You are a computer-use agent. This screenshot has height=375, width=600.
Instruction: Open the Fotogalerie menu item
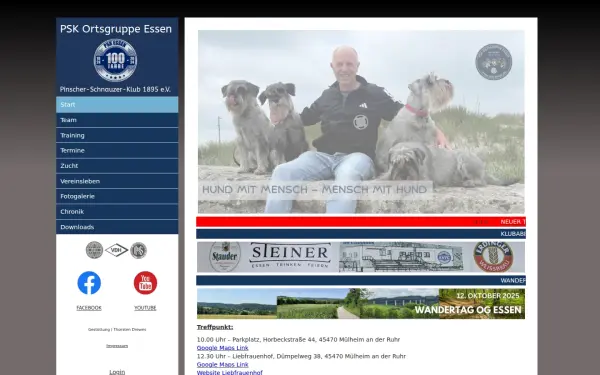tap(117, 196)
